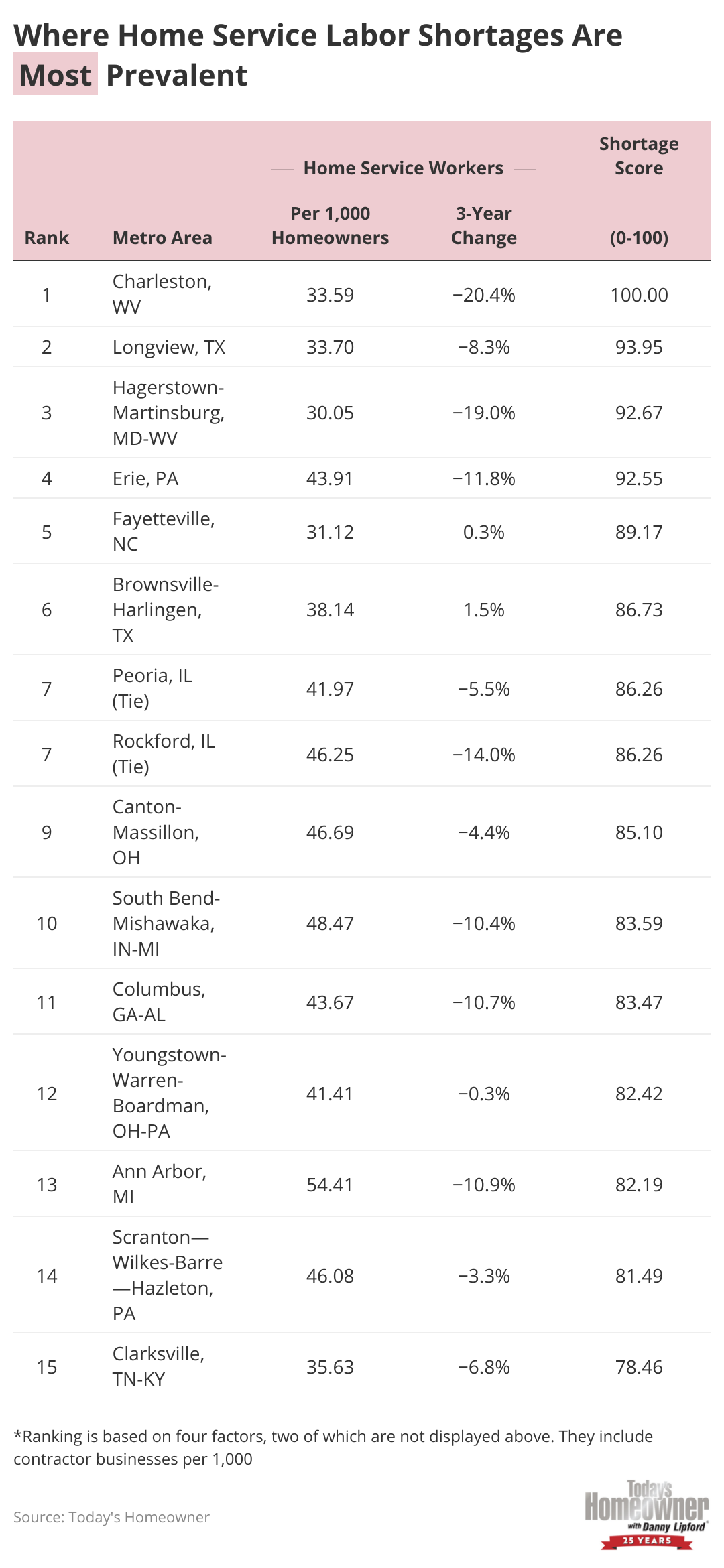Image resolution: width=724 pixels, height=1568 pixels.
Task: Select the Charleston, WV metro area cell
Action: coord(162,294)
